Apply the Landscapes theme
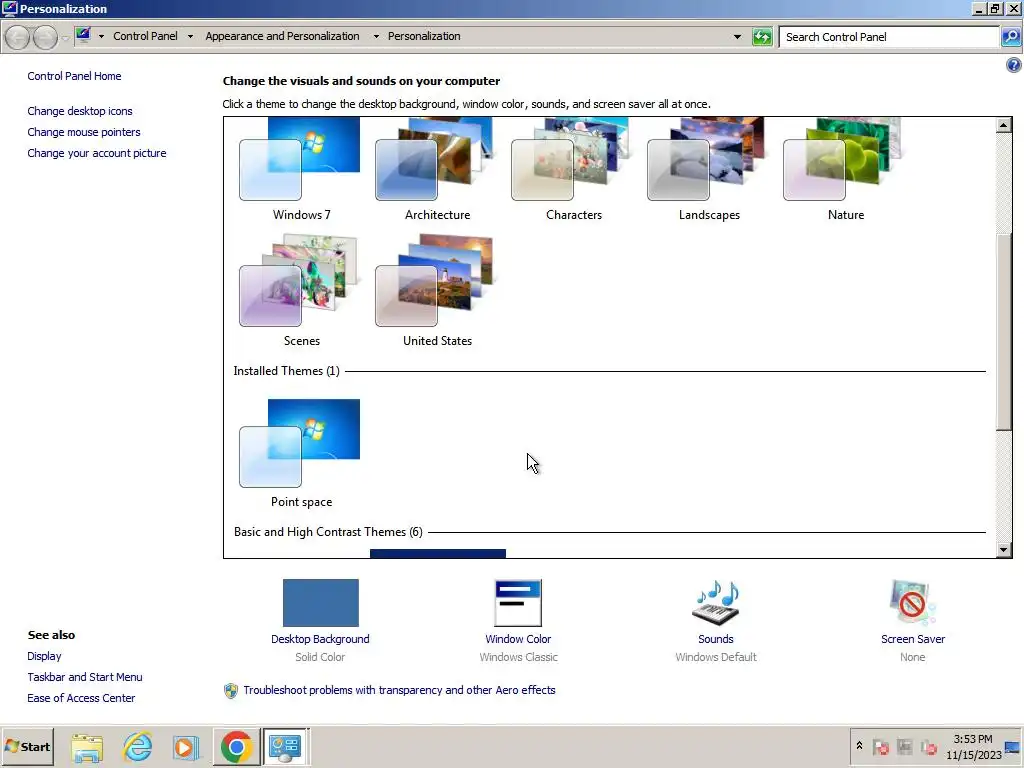1024x768 pixels. pyautogui.click(x=709, y=170)
